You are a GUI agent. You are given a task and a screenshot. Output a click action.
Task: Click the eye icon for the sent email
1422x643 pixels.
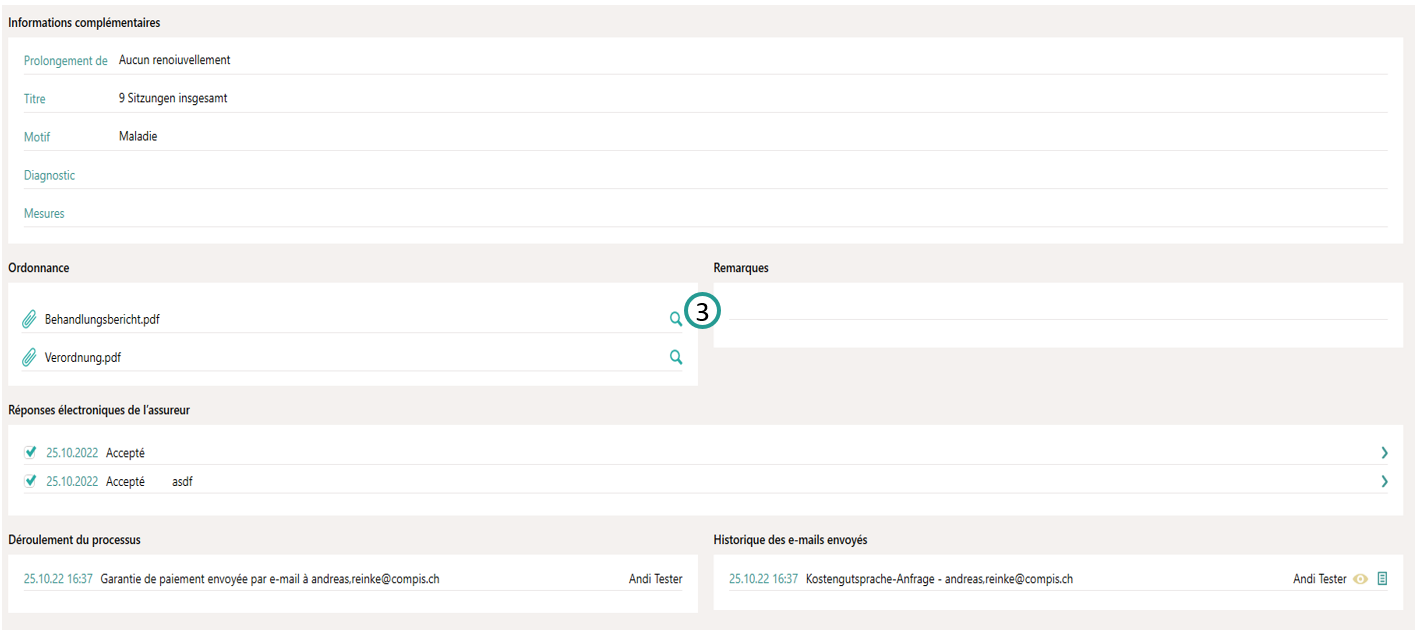[1360, 579]
